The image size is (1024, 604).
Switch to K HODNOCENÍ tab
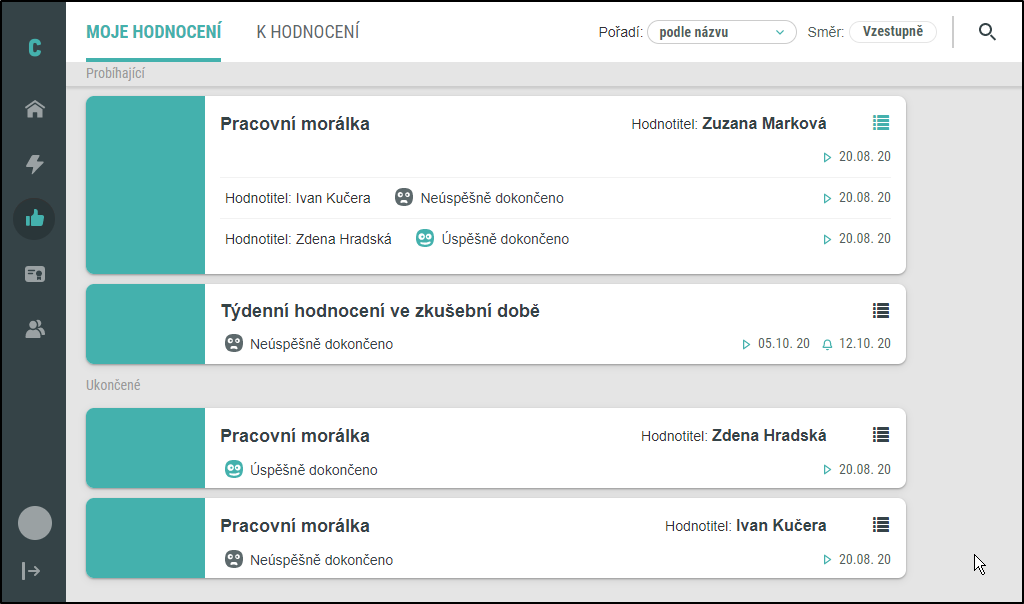(308, 32)
